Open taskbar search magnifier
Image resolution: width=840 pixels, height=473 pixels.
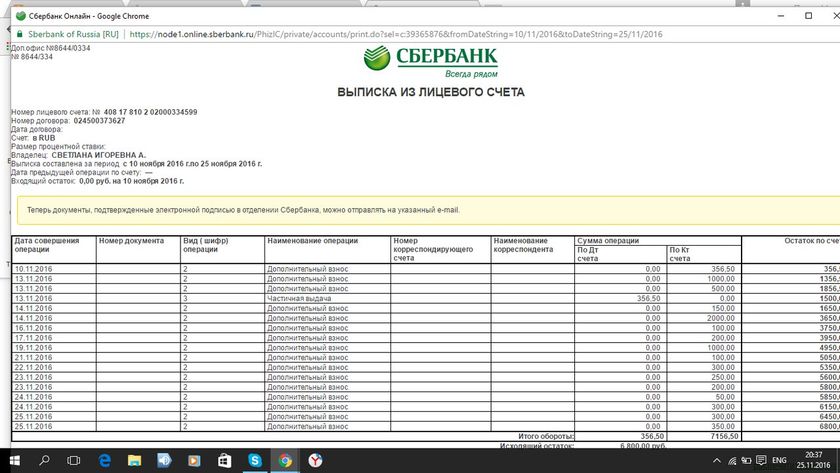45,460
